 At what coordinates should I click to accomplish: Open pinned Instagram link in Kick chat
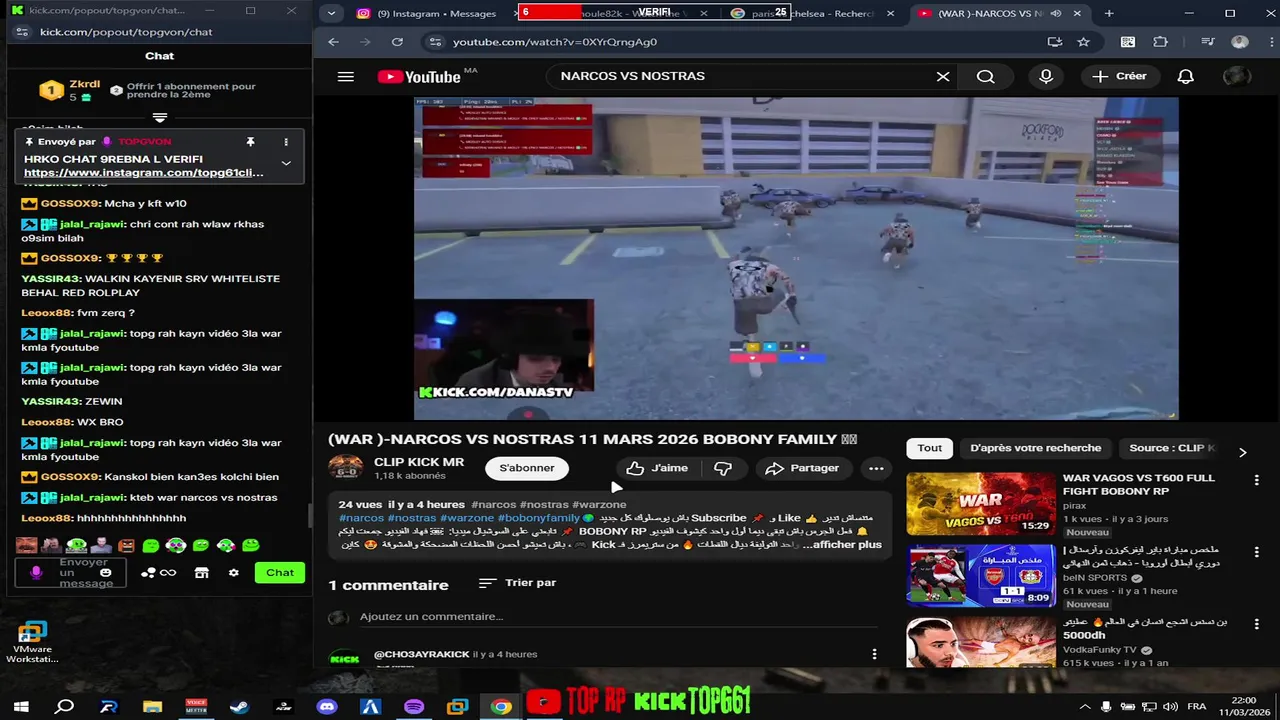tap(144, 173)
